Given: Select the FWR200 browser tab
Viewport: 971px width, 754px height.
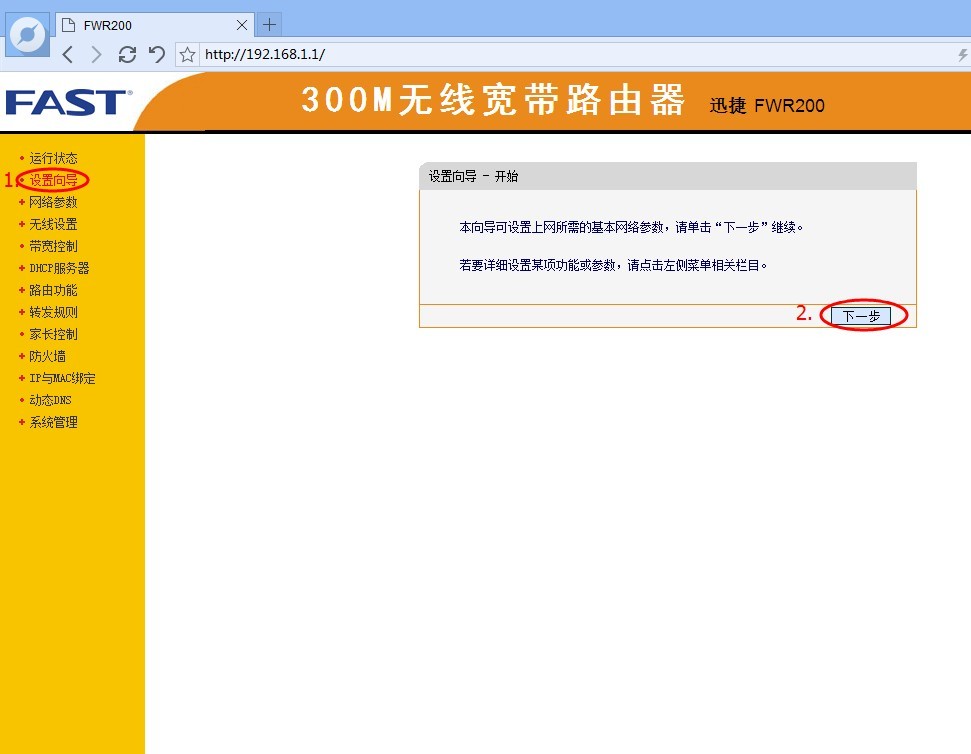Looking at the screenshot, I should tap(155, 25).
